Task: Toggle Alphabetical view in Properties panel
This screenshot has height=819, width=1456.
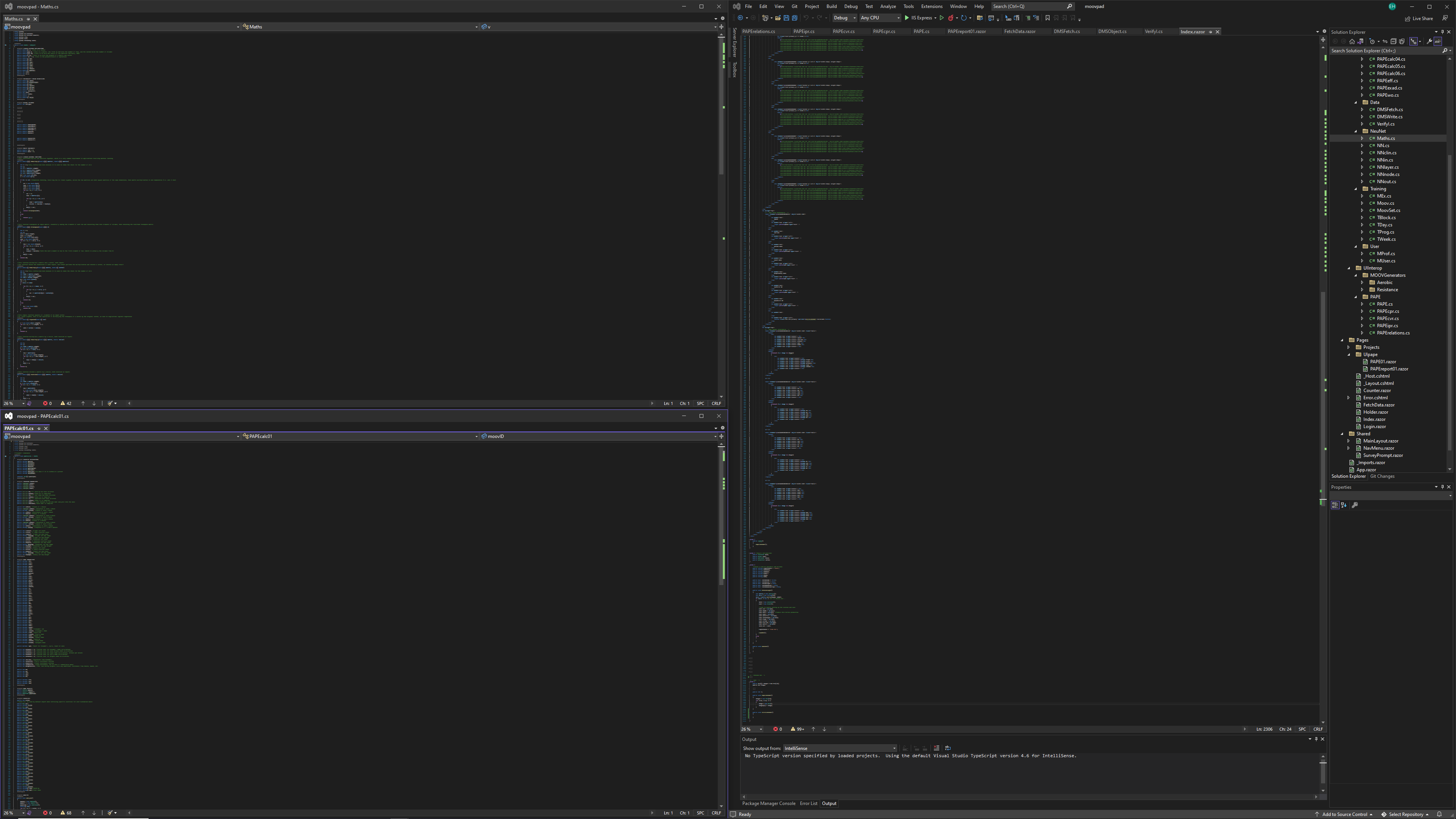Action: (1344, 505)
